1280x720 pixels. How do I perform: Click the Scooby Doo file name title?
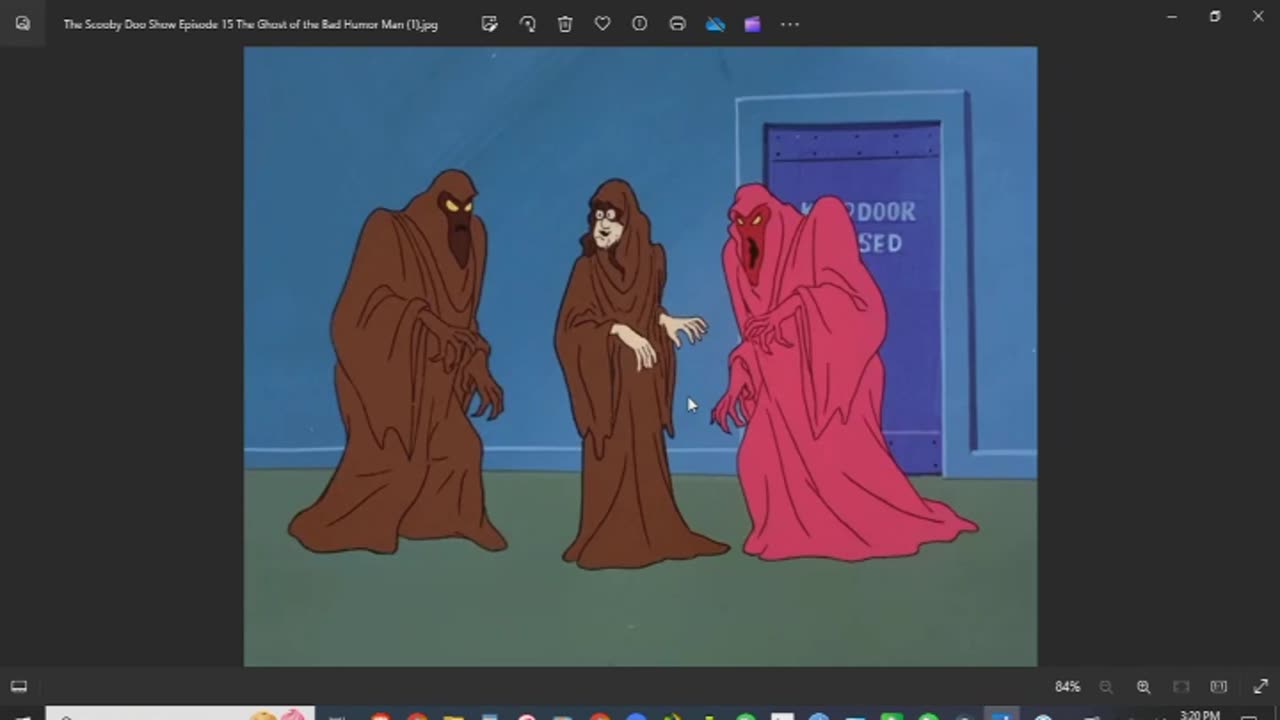[250, 24]
